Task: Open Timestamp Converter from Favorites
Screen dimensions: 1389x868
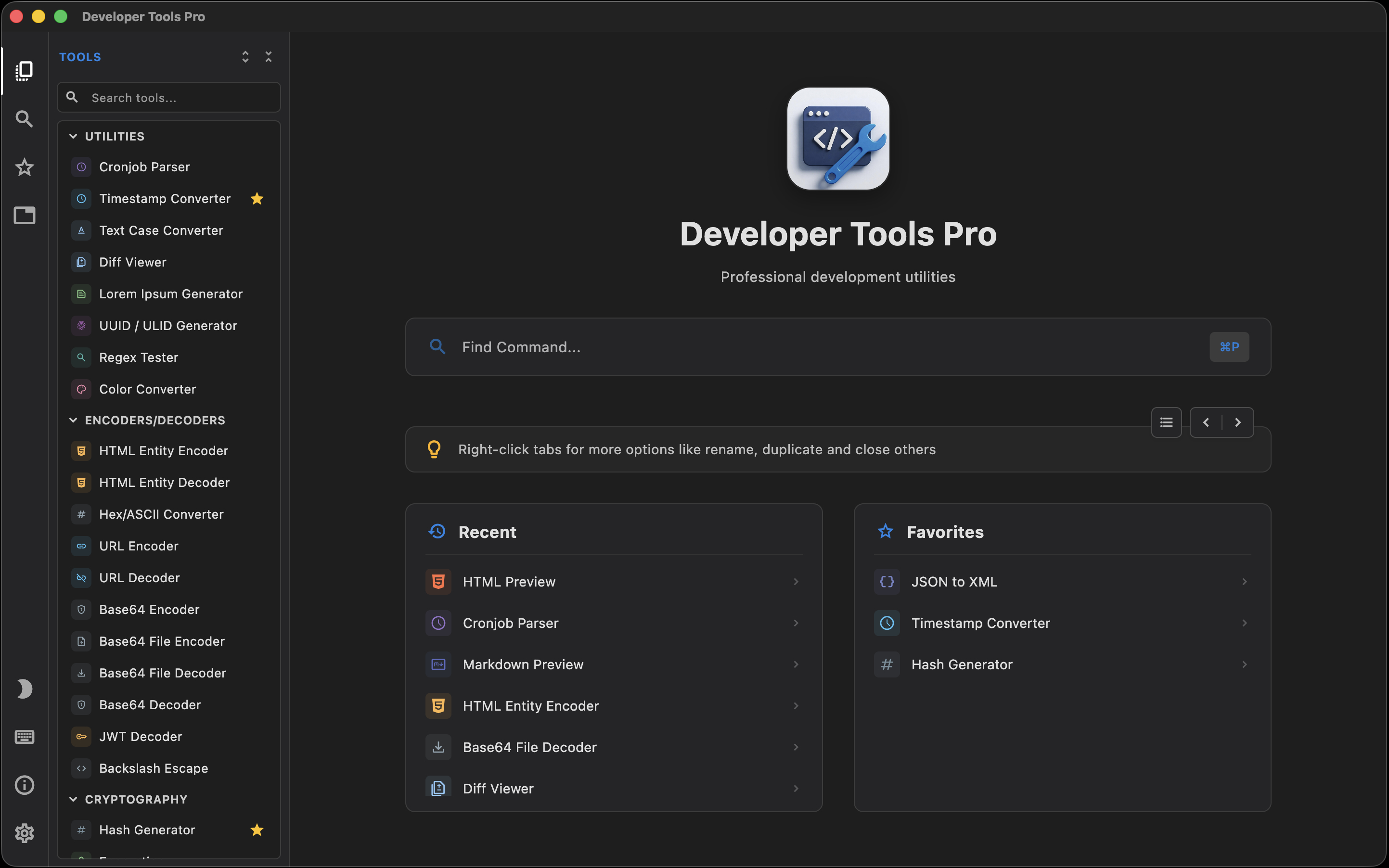Action: coord(1062,623)
